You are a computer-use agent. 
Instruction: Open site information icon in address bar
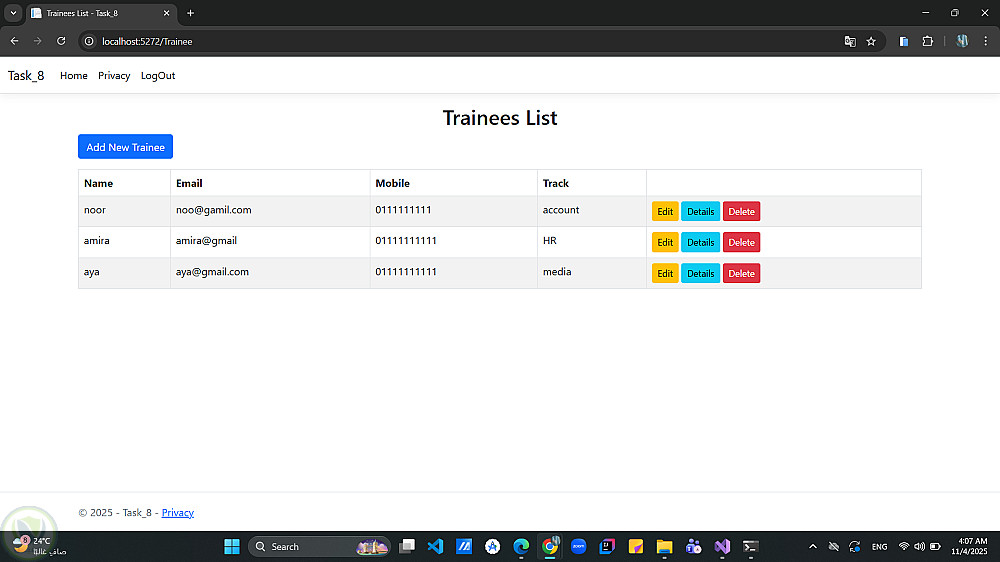click(x=89, y=41)
